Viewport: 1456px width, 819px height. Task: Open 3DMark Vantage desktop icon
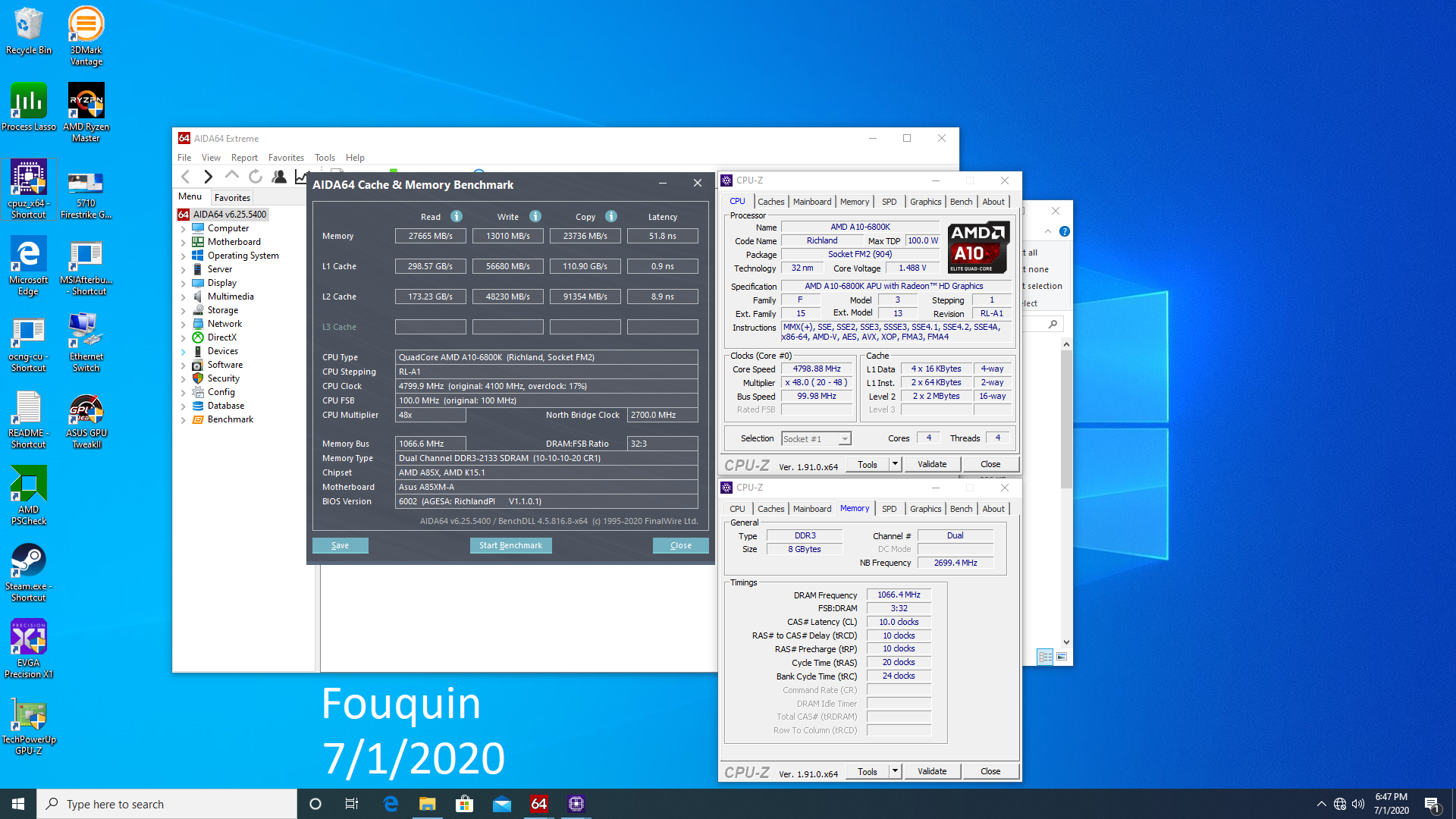[86, 35]
